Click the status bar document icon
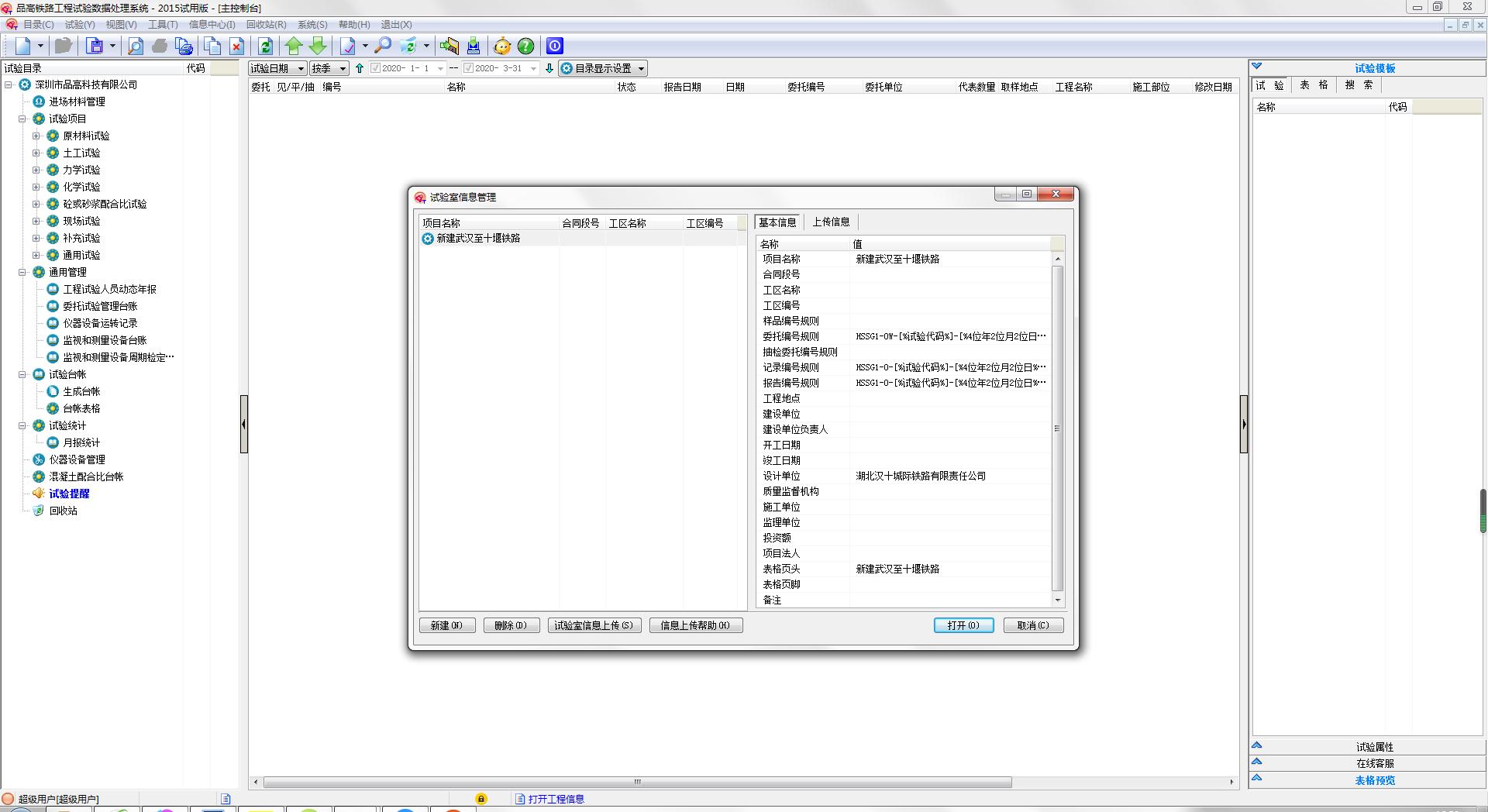The image size is (1488, 812). click(226, 799)
